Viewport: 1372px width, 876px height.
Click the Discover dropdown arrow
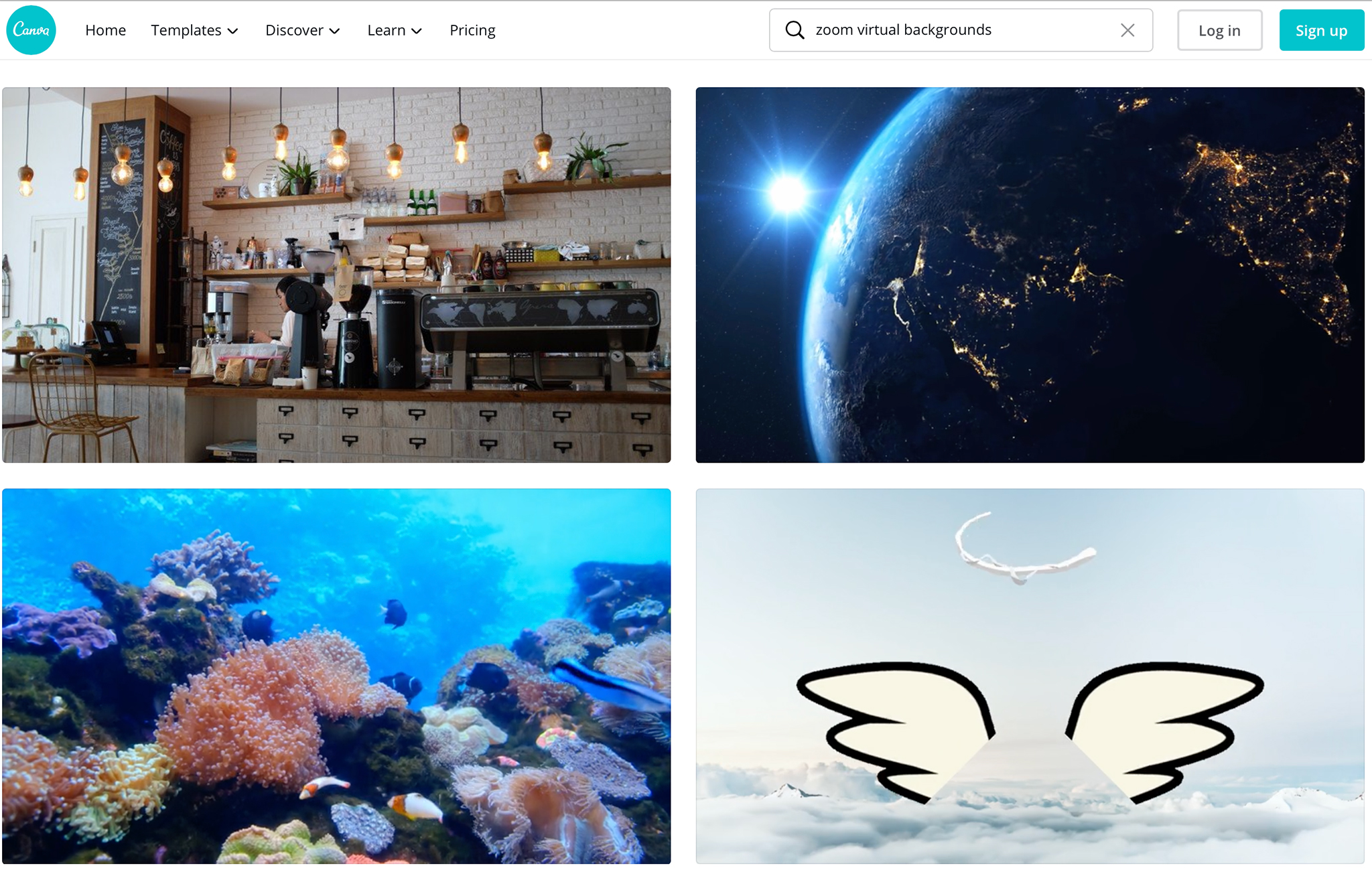pos(333,30)
